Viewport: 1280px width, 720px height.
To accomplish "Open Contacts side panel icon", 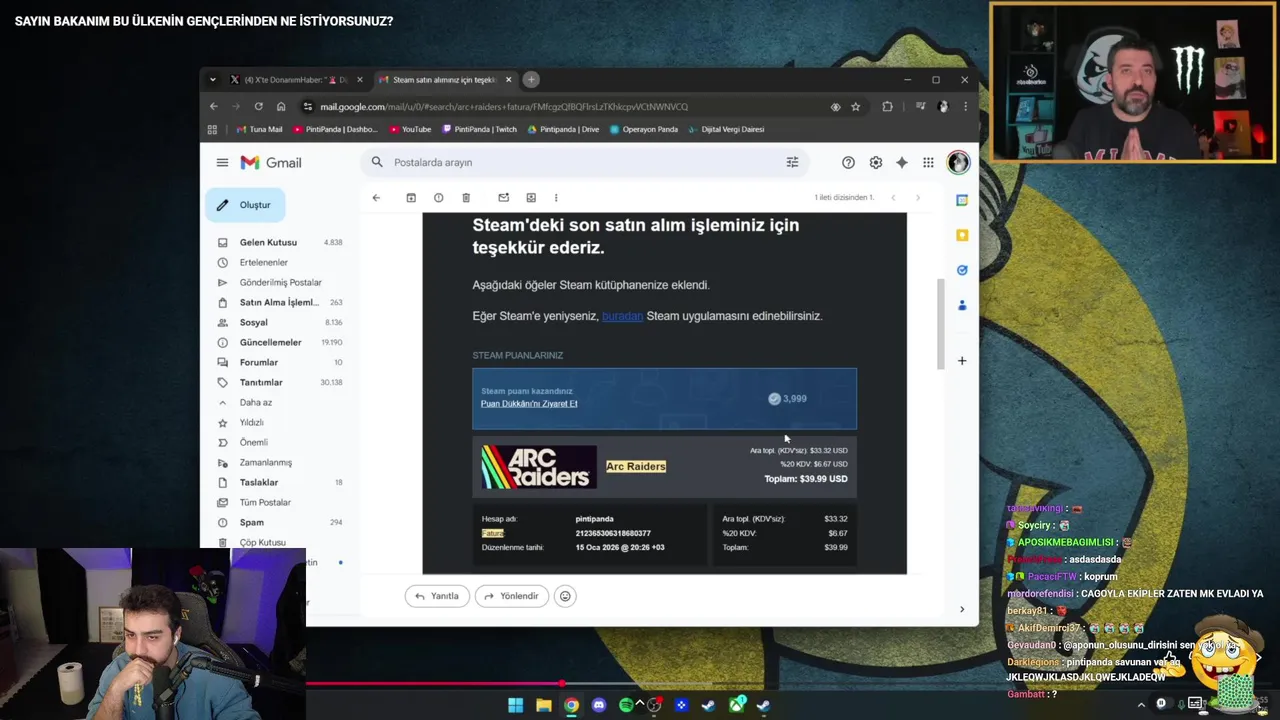I will click(962, 305).
